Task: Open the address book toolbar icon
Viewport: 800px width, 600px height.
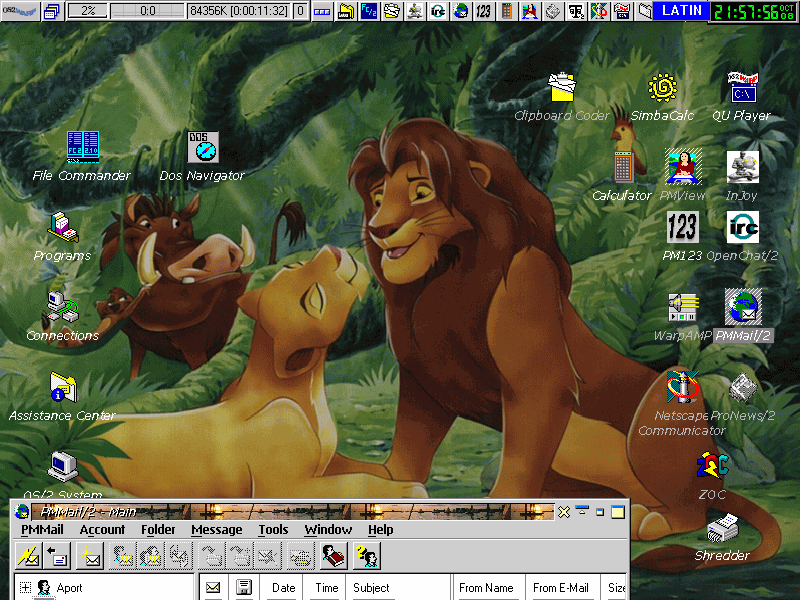Action: [334, 556]
